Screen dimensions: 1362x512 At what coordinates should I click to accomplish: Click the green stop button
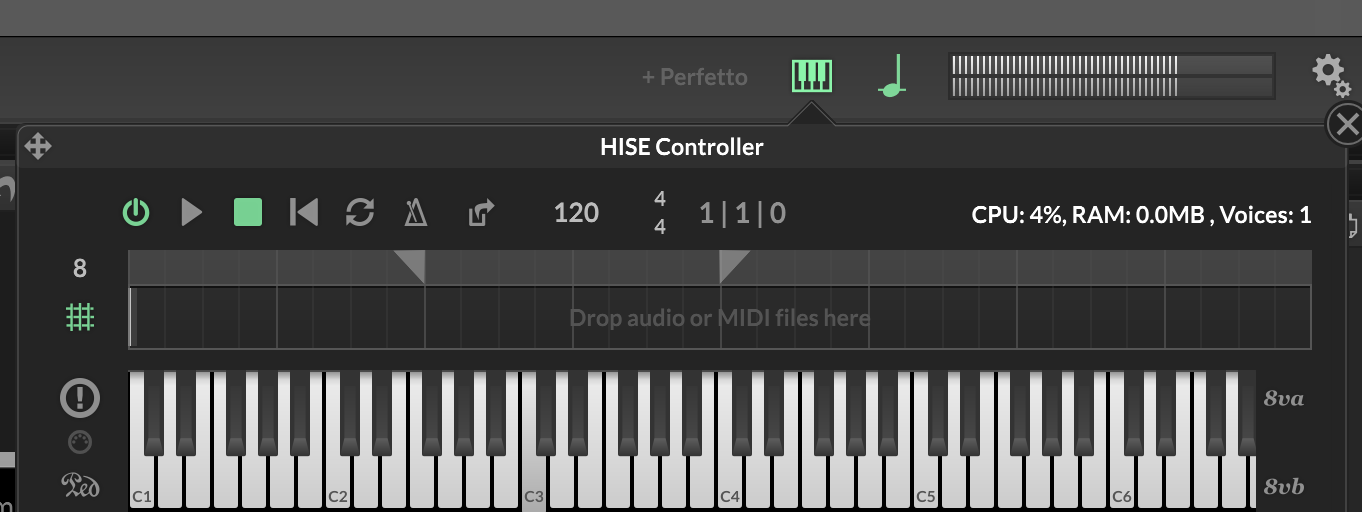[248, 212]
